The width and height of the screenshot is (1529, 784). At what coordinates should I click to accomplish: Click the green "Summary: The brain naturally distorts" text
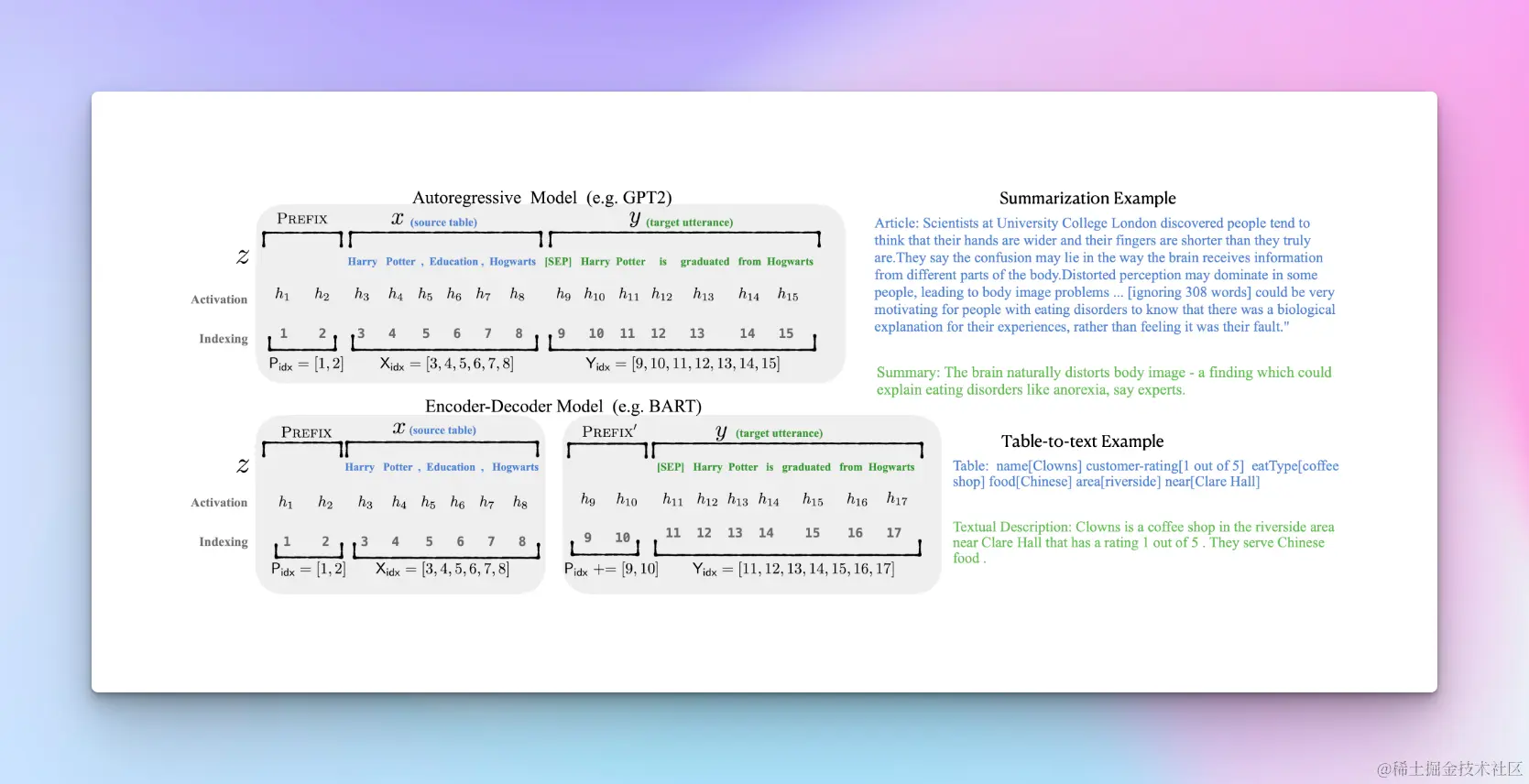1104,381
